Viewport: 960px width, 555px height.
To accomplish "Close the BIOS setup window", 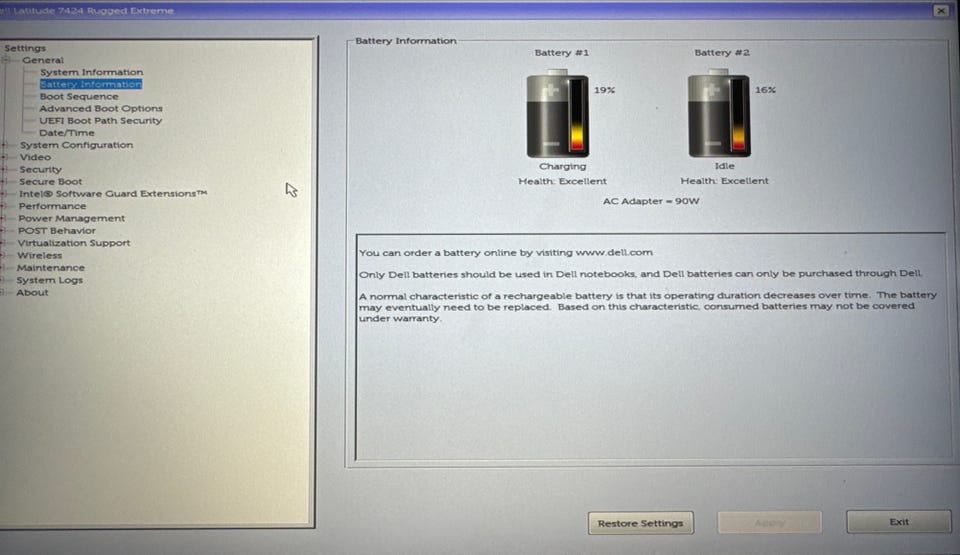I will [941, 10].
